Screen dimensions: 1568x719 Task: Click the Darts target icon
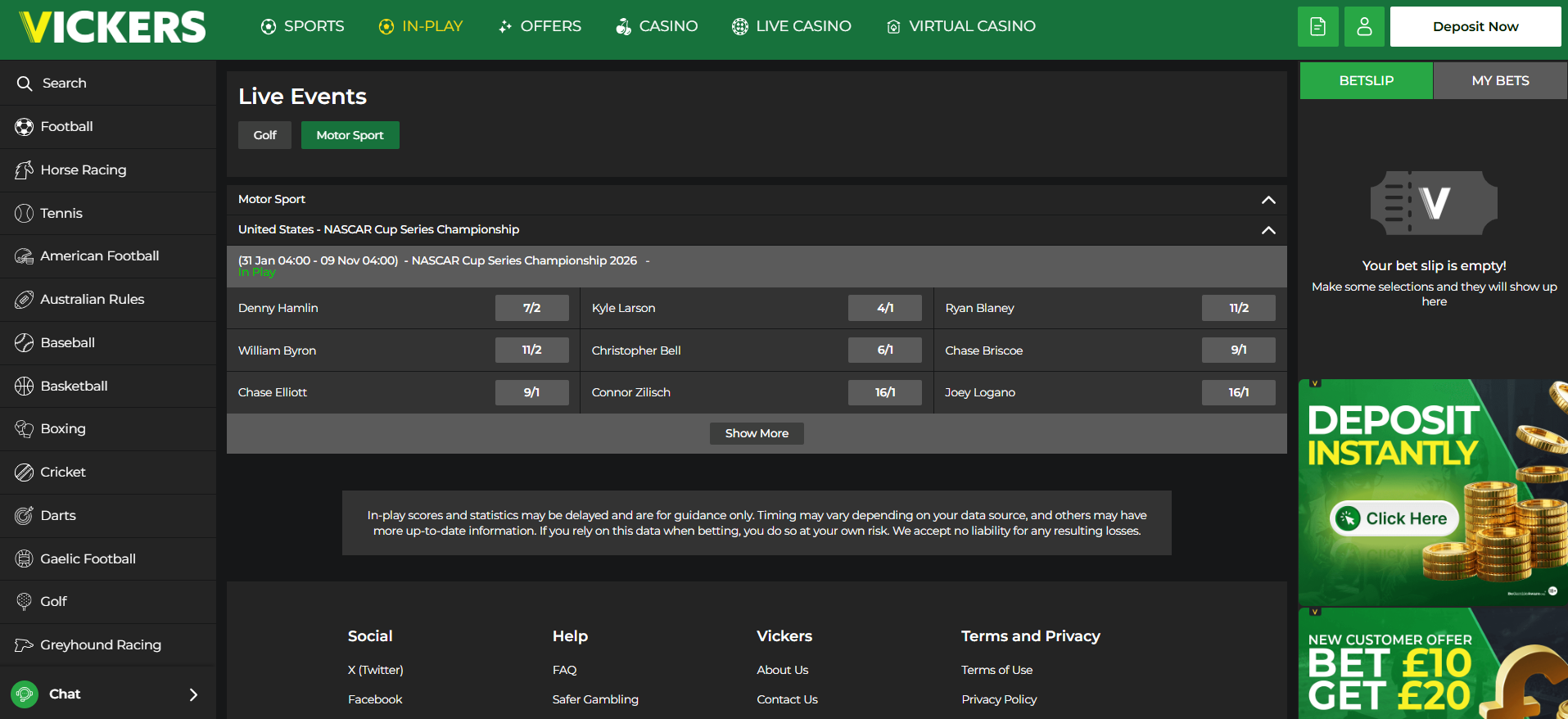click(x=25, y=516)
